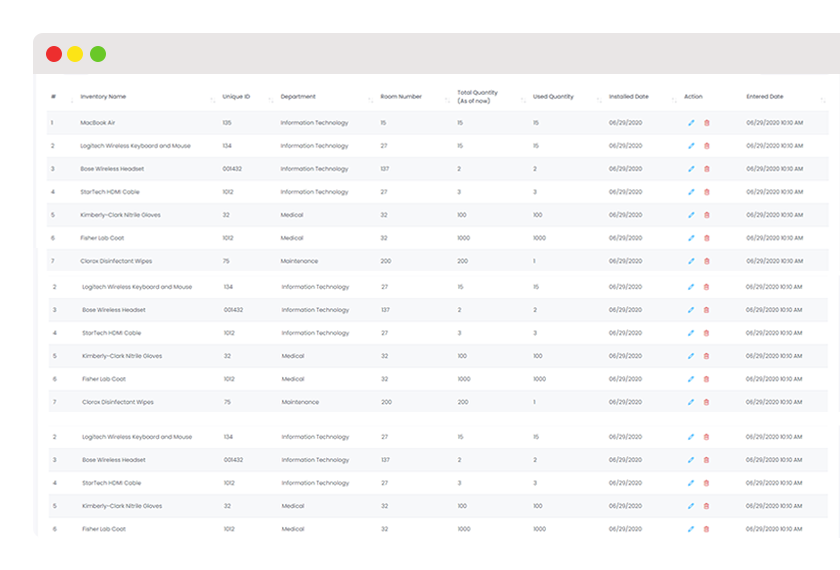Minimize window with the yellow button
This screenshot has height=570, width=840.
point(75,54)
